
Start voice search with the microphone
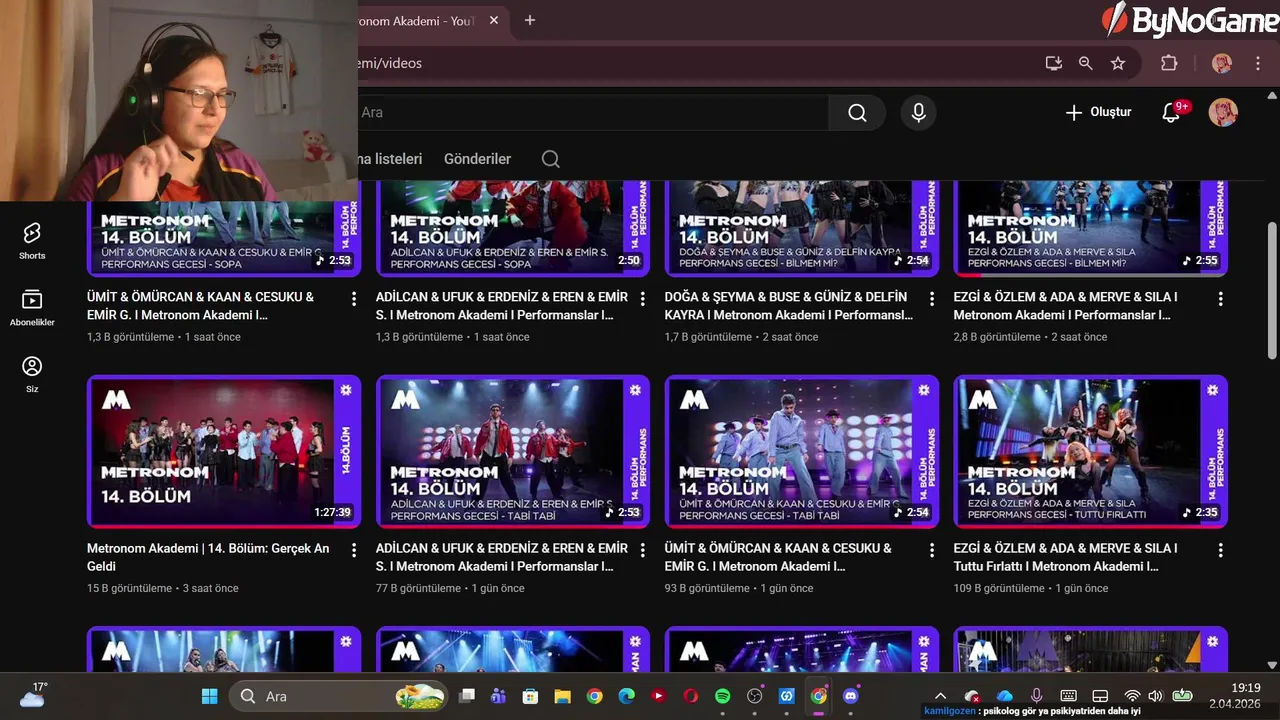point(918,113)
